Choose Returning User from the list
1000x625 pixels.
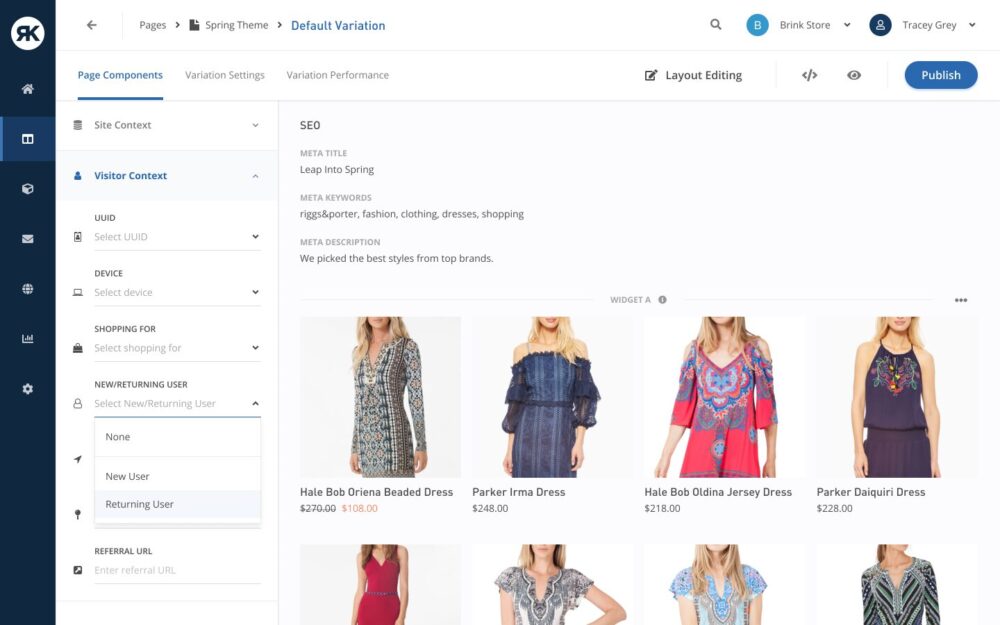[x=140, y=504]
